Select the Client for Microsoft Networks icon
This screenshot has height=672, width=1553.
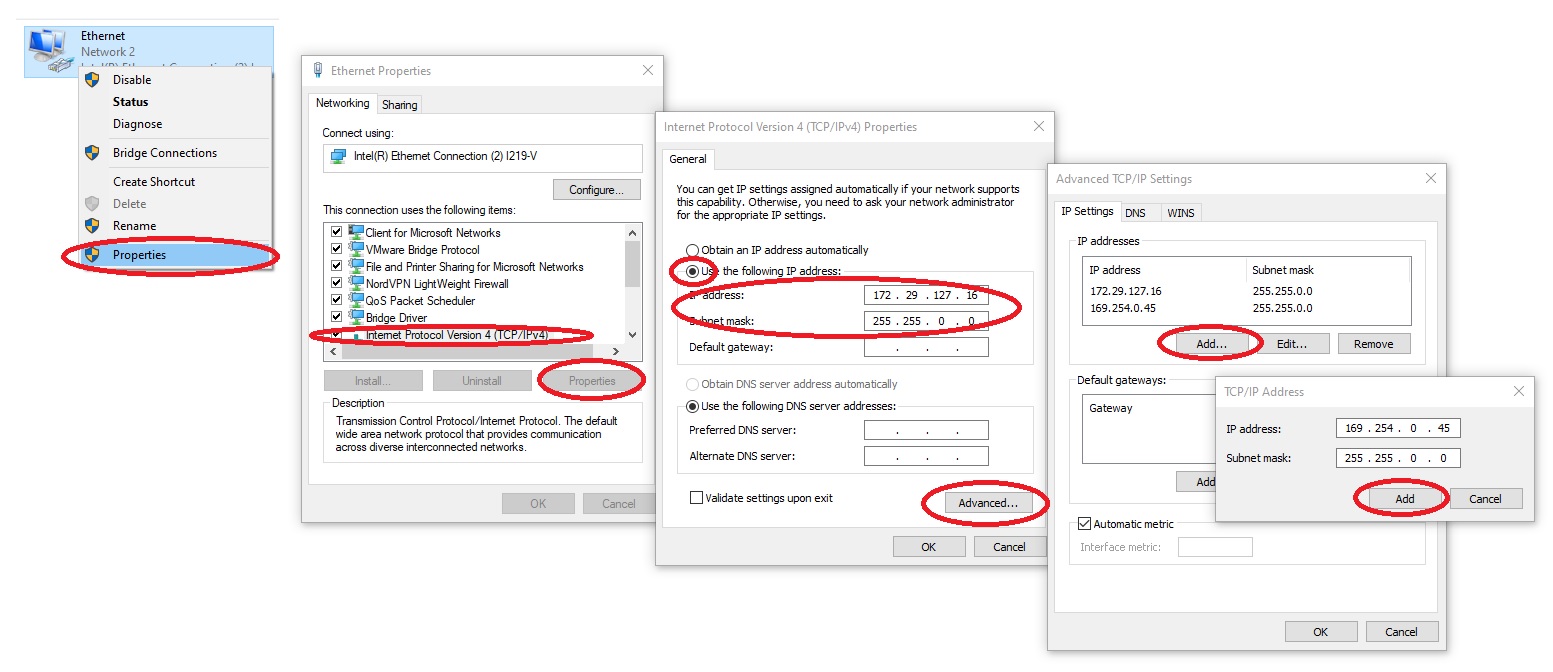(x=358, y=232)
